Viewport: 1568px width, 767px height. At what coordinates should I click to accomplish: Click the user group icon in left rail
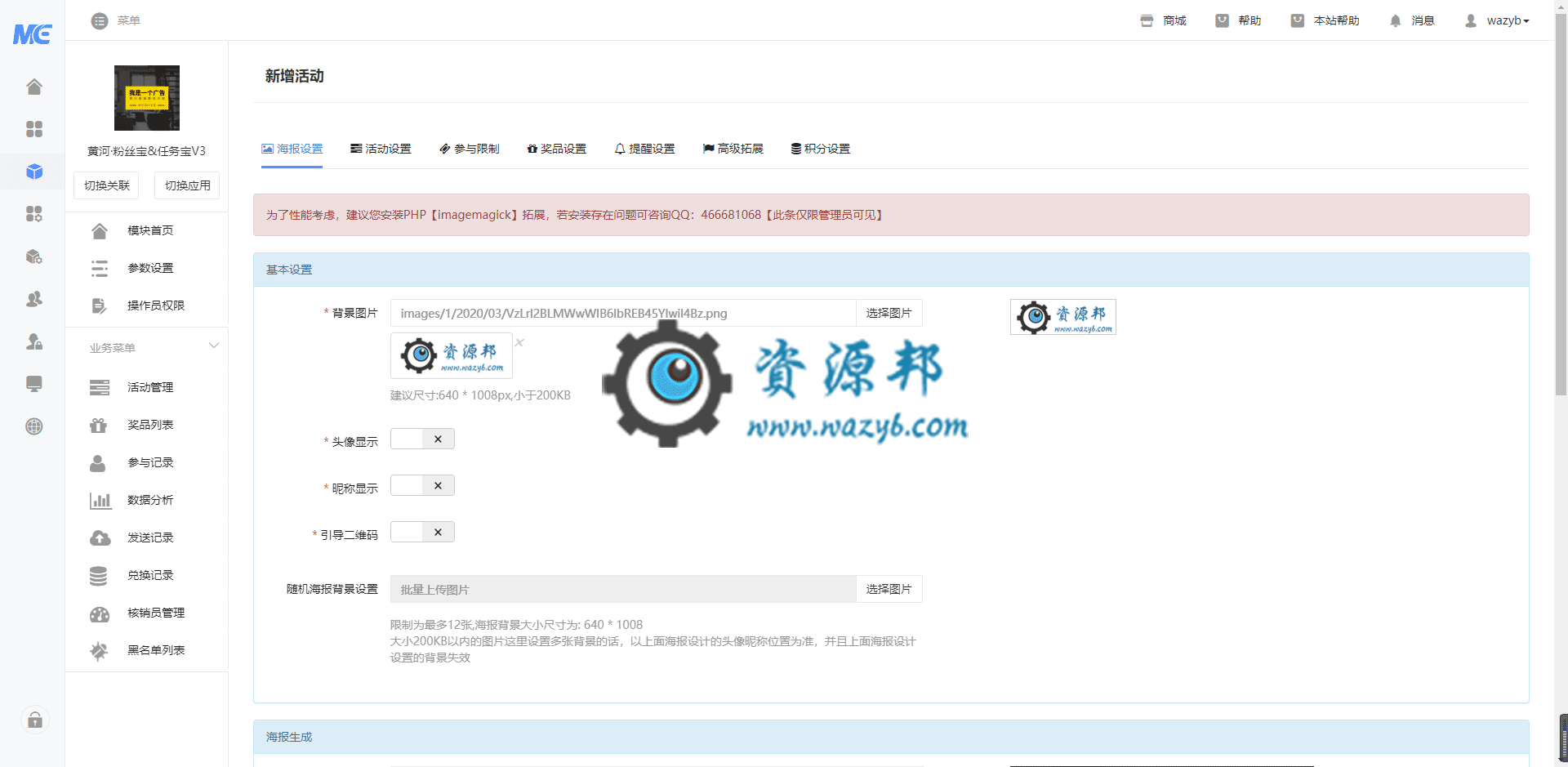tap(34, 299)
